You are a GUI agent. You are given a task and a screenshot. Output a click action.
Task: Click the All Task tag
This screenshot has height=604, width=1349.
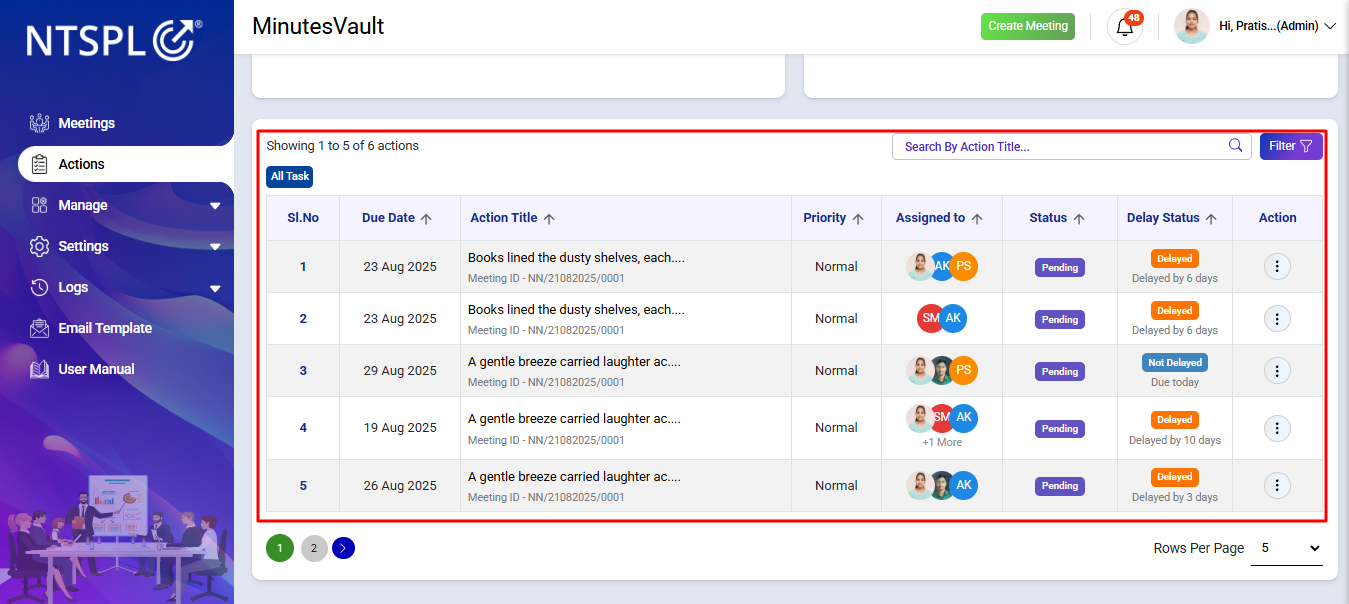click(290, 176)
